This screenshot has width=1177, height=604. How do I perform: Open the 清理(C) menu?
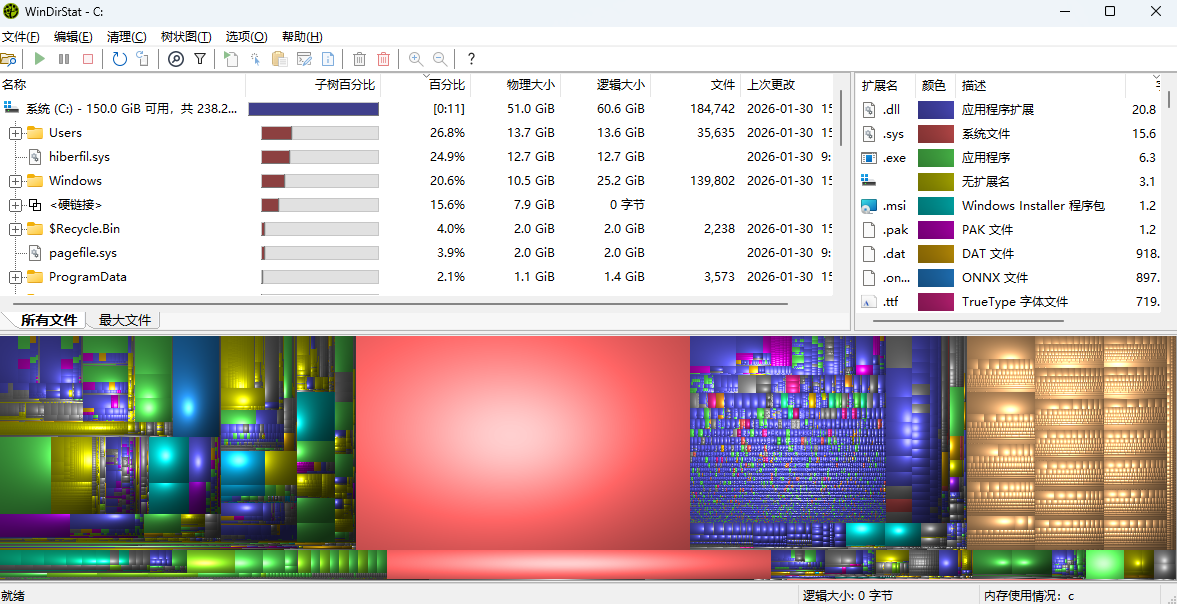pos(126,36)
